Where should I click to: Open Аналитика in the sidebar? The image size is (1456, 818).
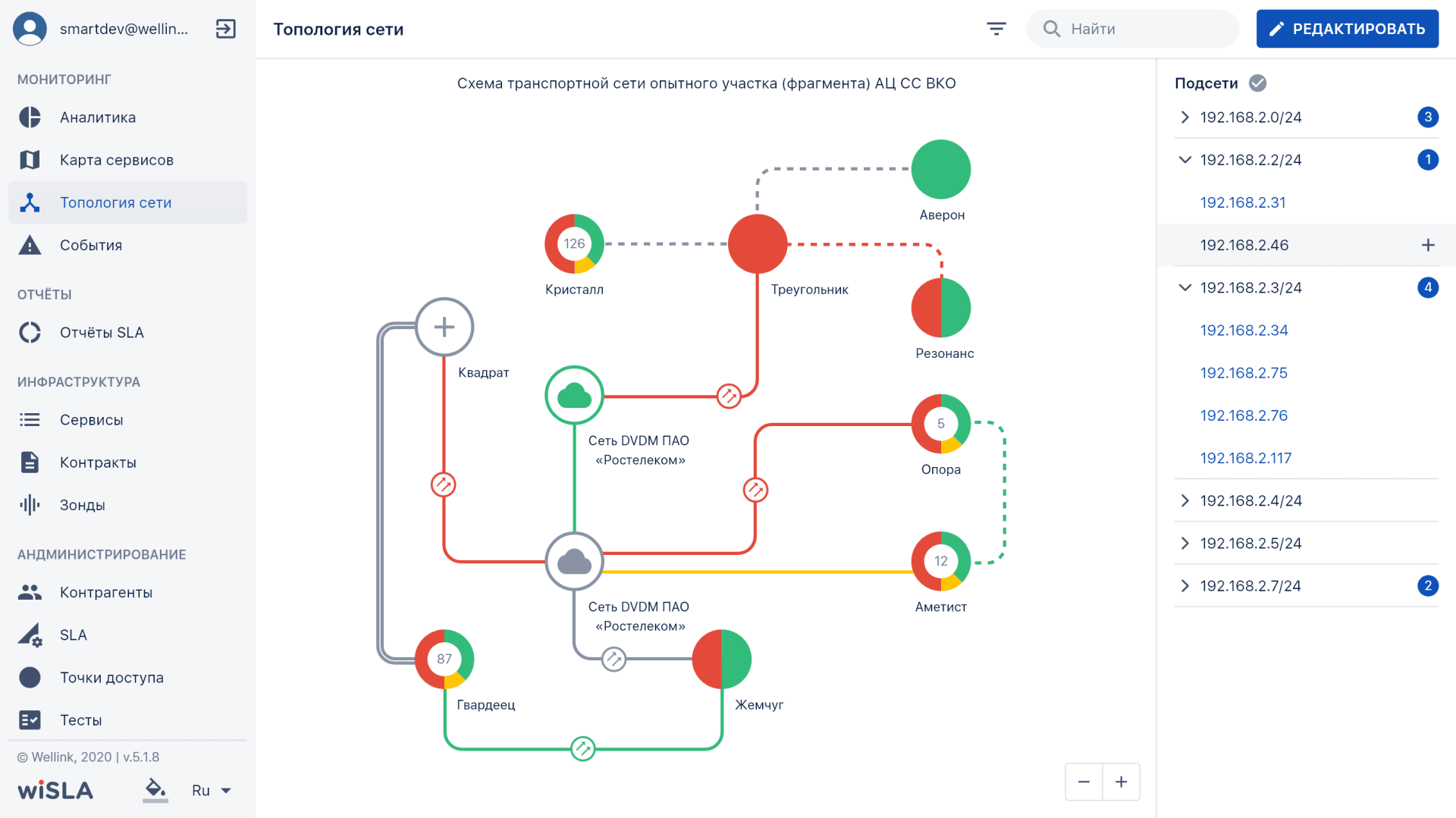[x=98, y=118]
